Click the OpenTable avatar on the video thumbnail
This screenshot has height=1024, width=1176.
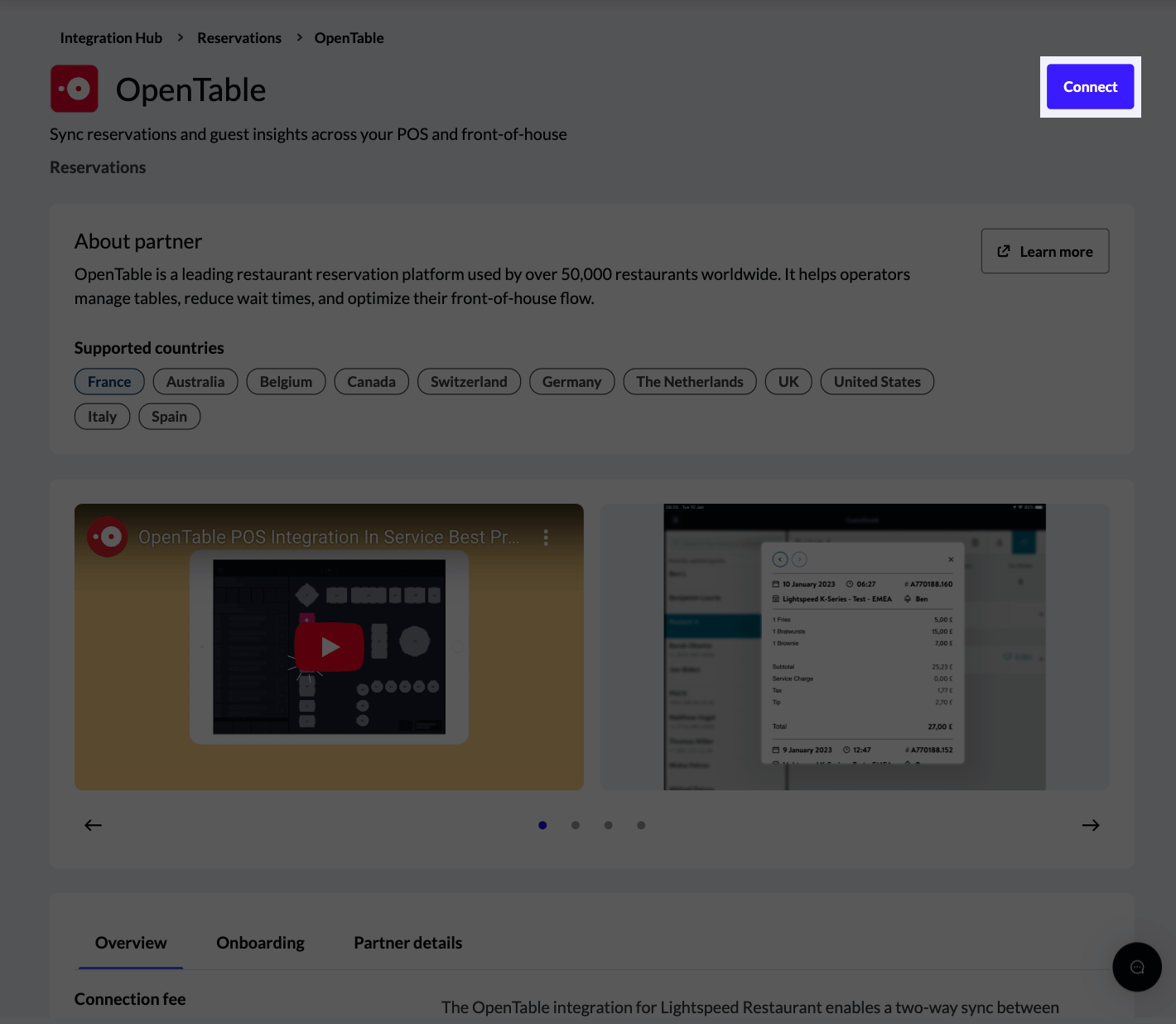pos(108,537)
